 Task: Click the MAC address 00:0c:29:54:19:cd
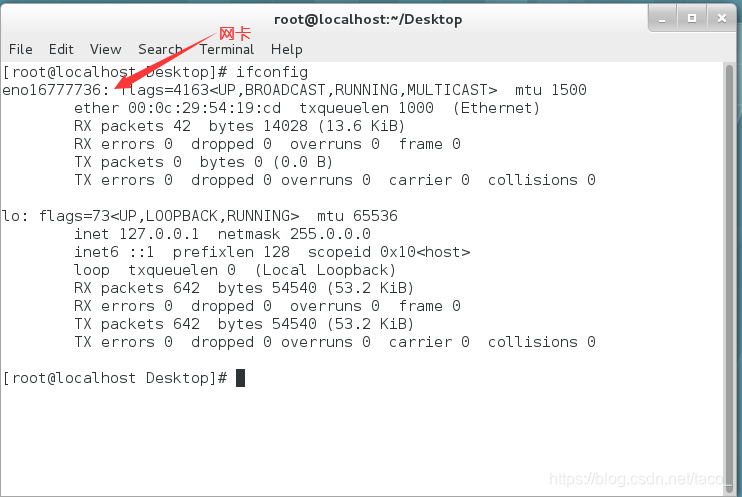[204, 108]
